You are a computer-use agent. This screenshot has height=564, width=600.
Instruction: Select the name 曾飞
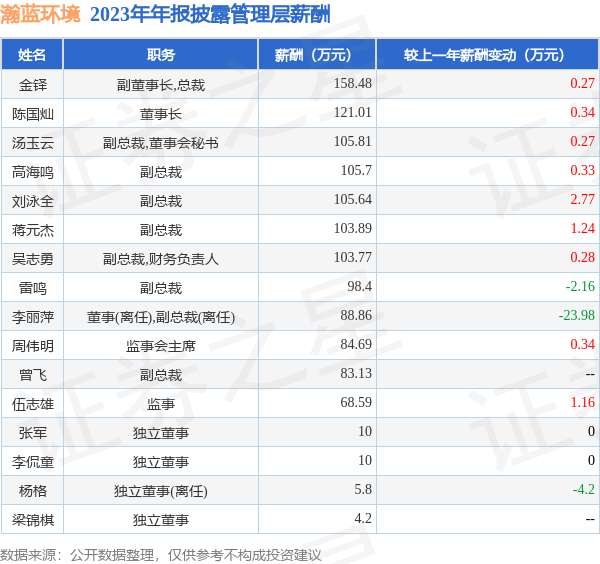(x=33, y=375)
